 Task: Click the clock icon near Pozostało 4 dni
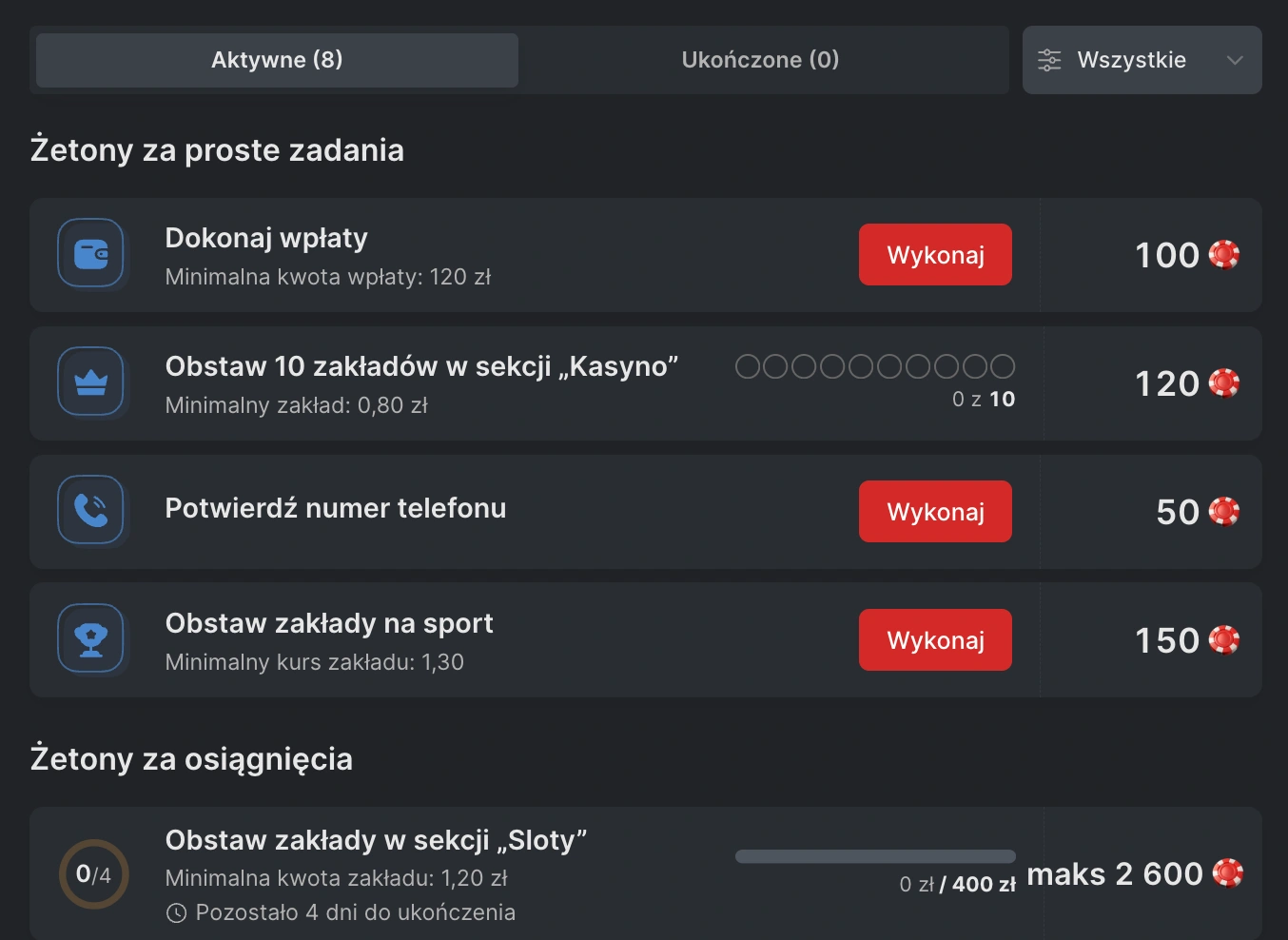point(175,912)
